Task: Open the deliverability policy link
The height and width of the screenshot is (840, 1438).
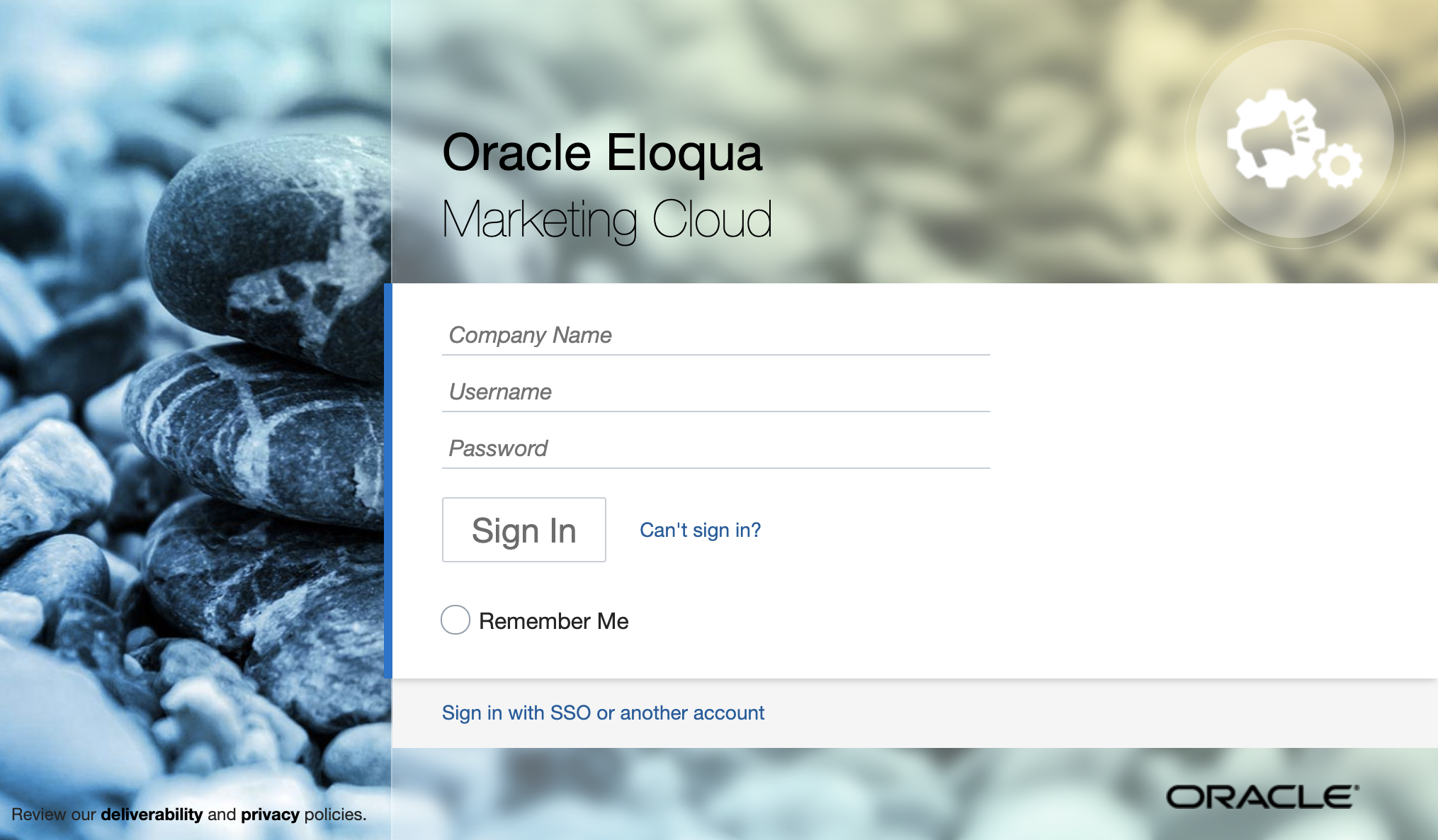Action: click(x=152, y=815)
